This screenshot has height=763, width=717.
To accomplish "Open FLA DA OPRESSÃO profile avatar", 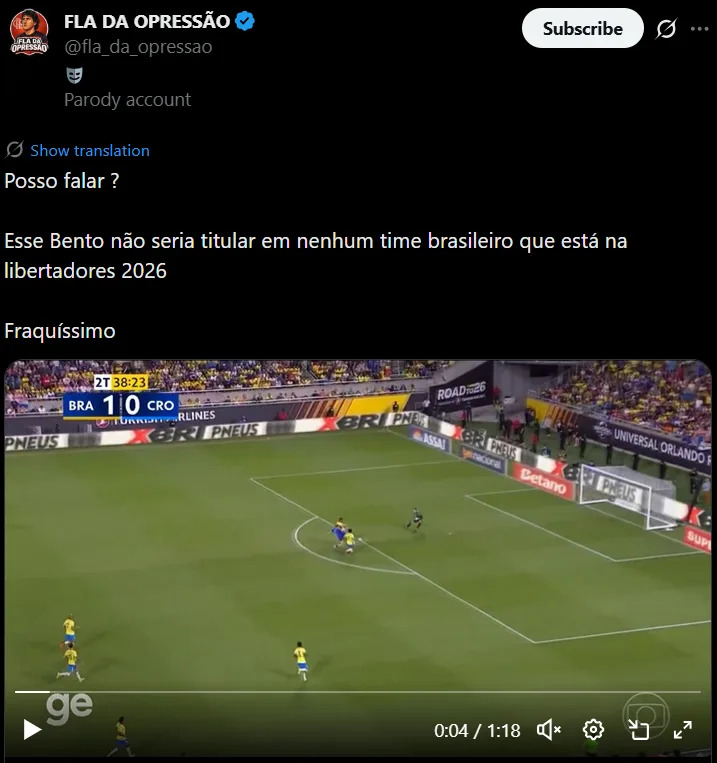I will [29, 32].
